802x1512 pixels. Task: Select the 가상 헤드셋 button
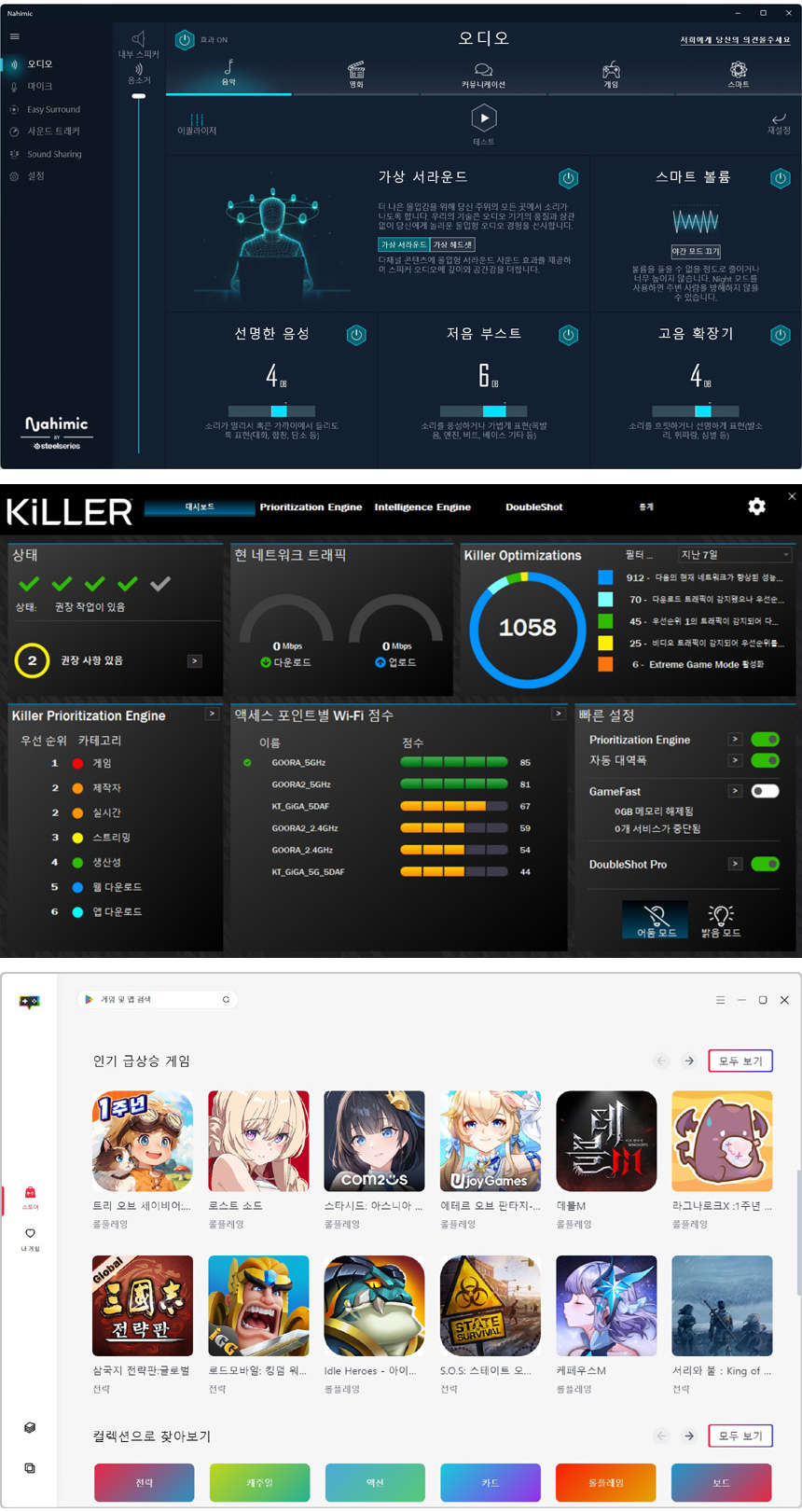pos(452,244)
